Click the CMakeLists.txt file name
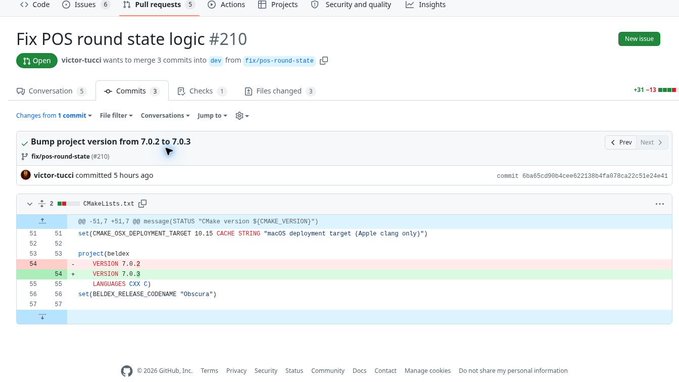The image size is (679, 382). click(108, 204)
